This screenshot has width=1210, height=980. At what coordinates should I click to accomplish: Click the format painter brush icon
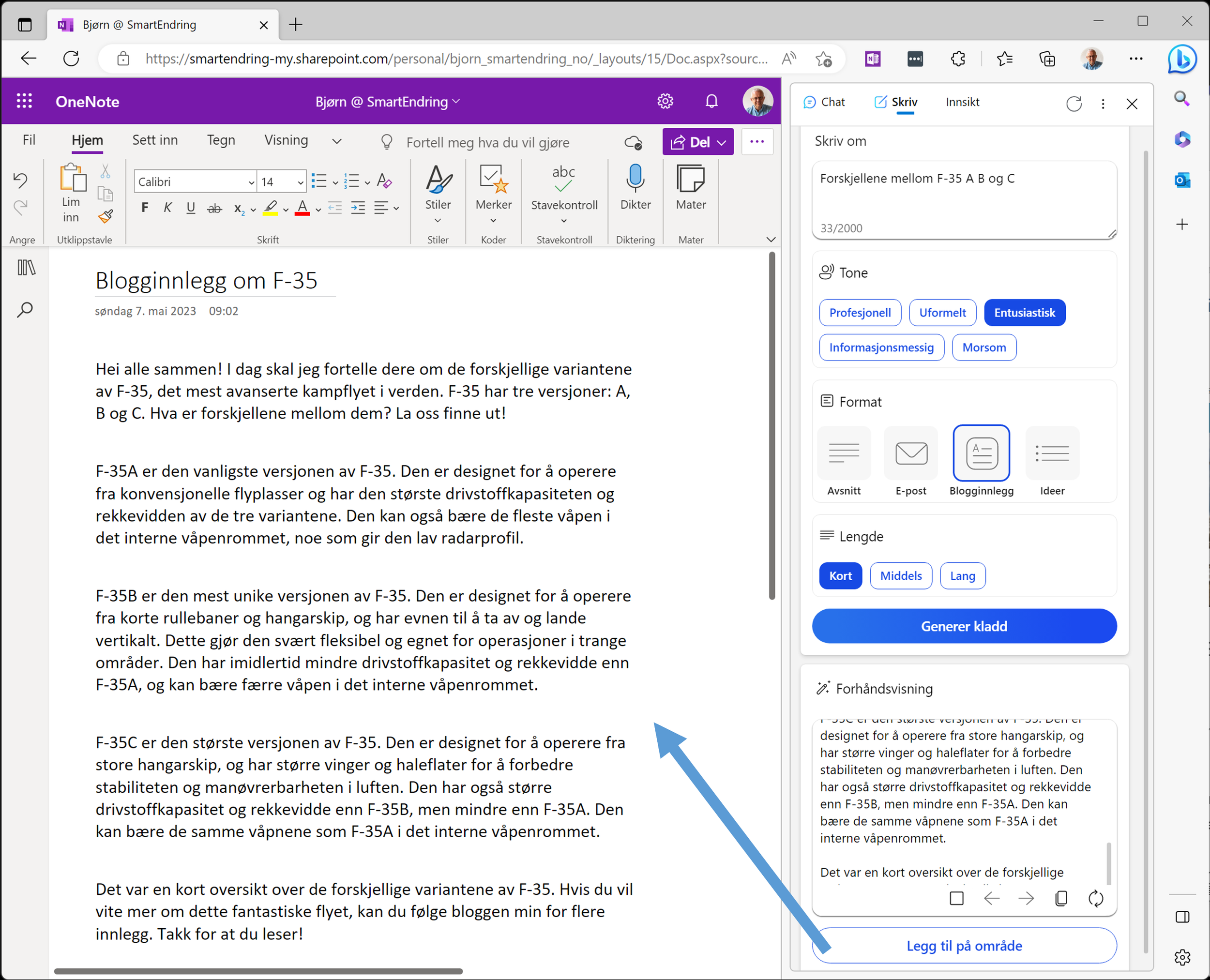click(106, 216)
